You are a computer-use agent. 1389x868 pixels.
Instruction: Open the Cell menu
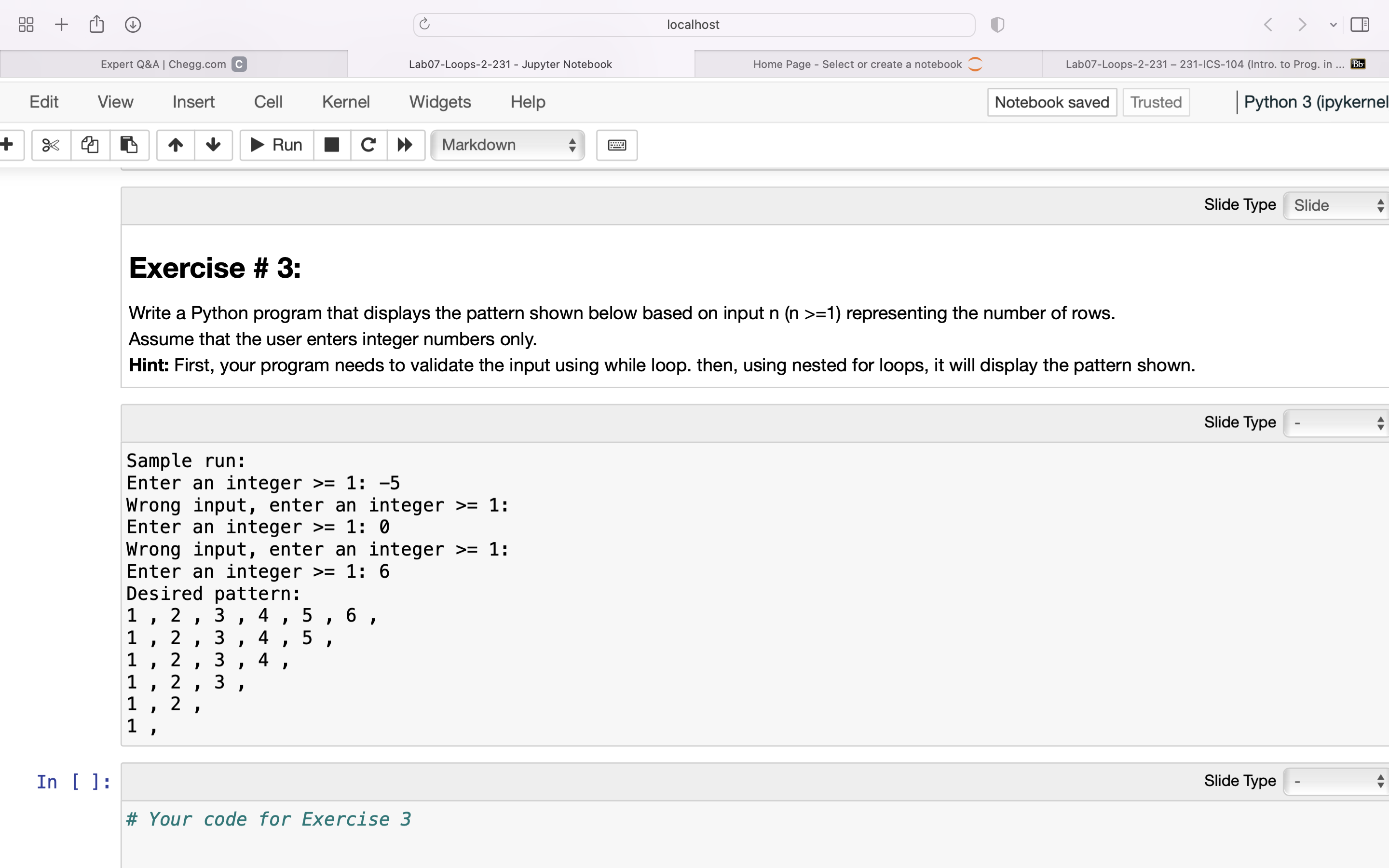(x=267, y=101)
